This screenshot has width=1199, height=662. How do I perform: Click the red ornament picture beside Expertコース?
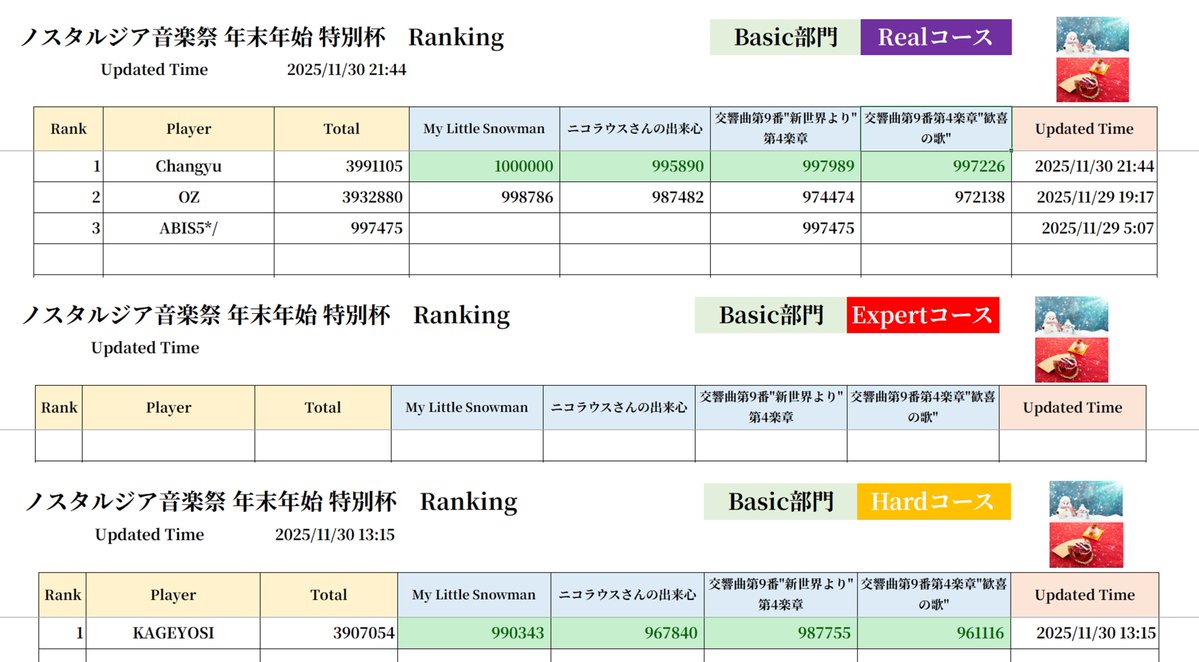pyautogui.click(x=1071, y=359)
